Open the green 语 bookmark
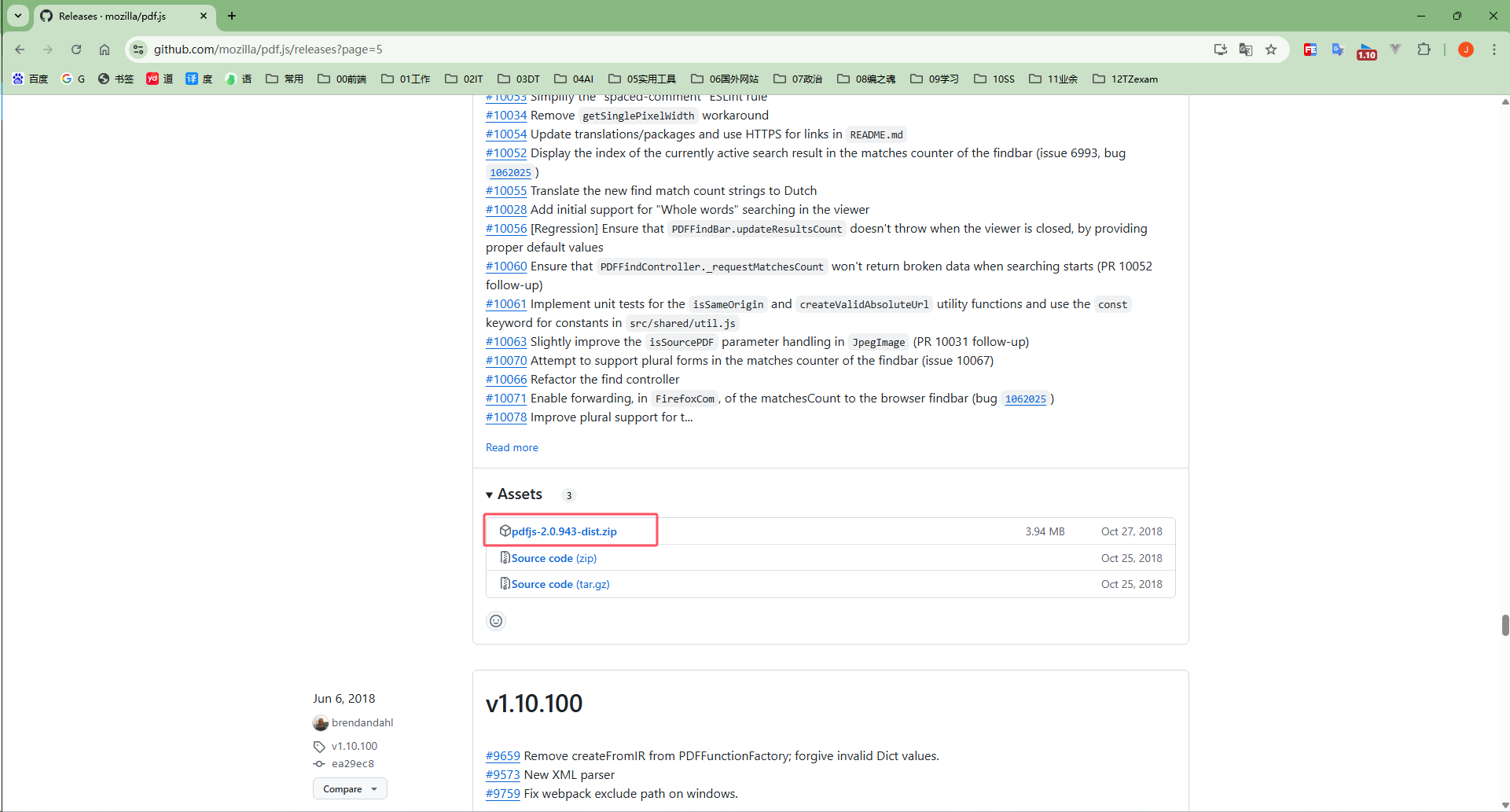Viewport: 1510px width, 812px height. (238, 79)
